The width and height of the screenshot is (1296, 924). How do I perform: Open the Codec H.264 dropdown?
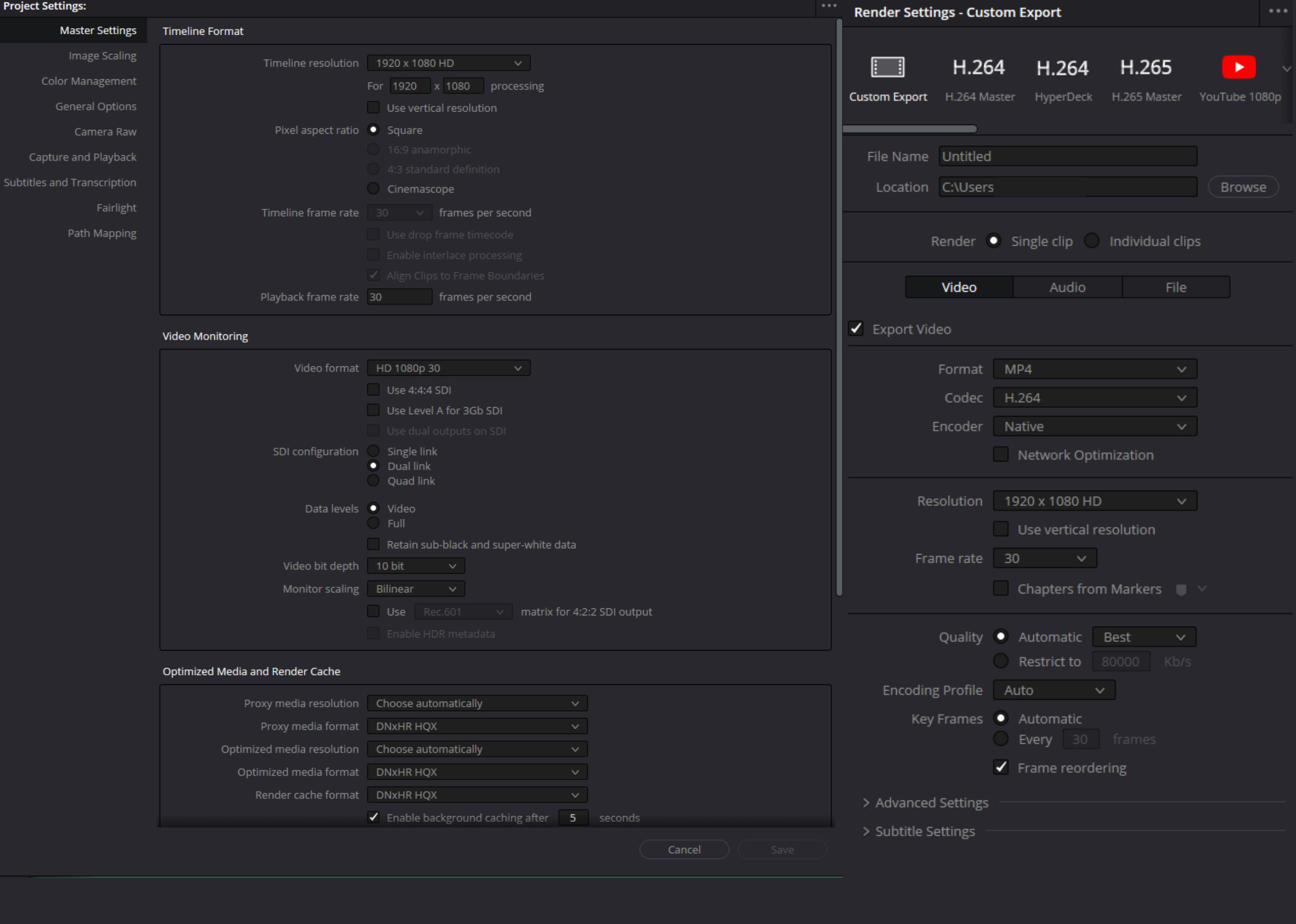click(x=1092, y=397)
